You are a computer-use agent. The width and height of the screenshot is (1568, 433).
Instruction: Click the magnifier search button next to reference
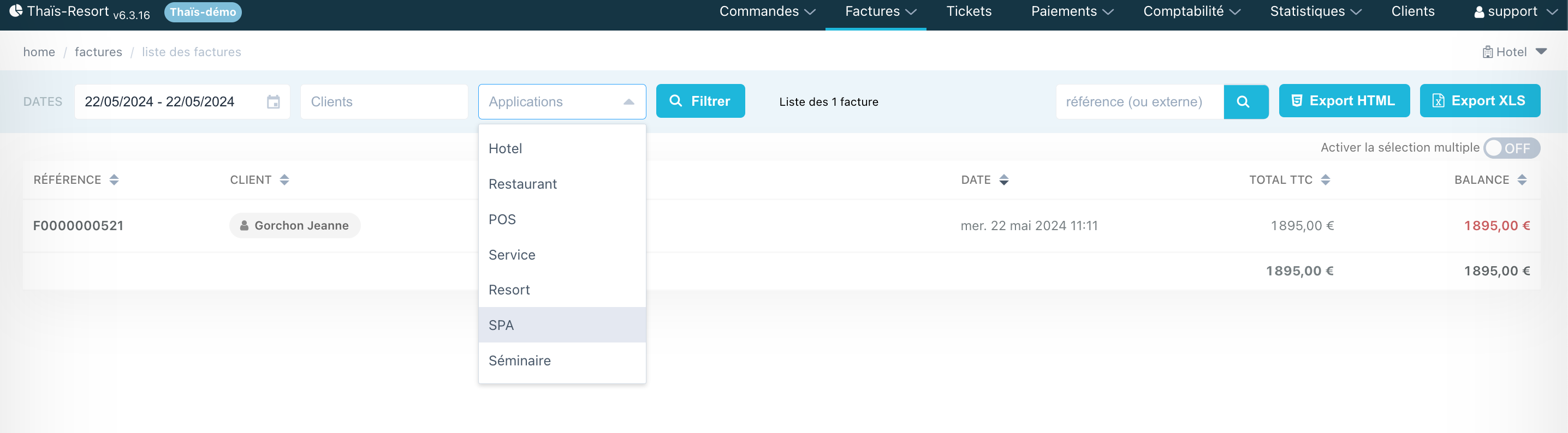point(1245,101)
